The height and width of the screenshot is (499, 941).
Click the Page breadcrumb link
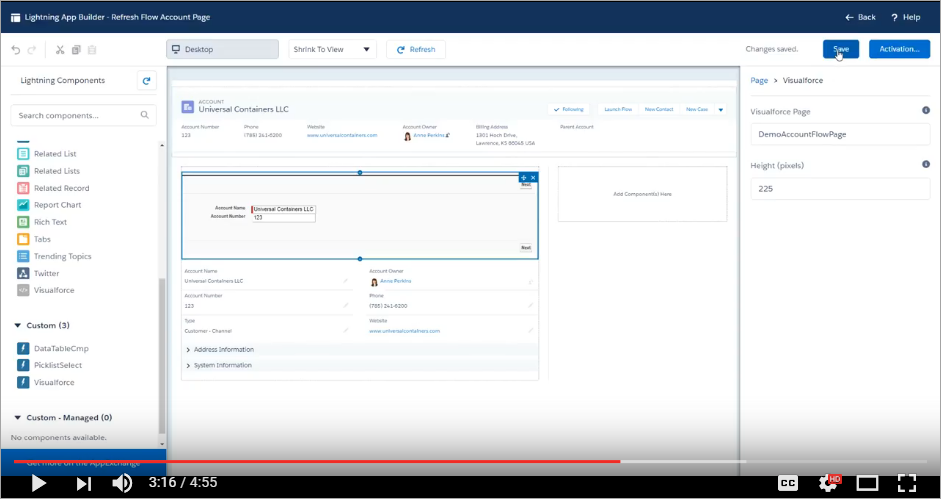click(x=759, y=80)
